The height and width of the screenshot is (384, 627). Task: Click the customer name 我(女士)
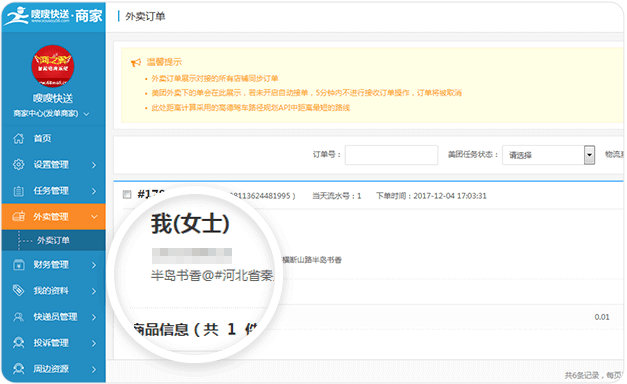tap(190, 223)
